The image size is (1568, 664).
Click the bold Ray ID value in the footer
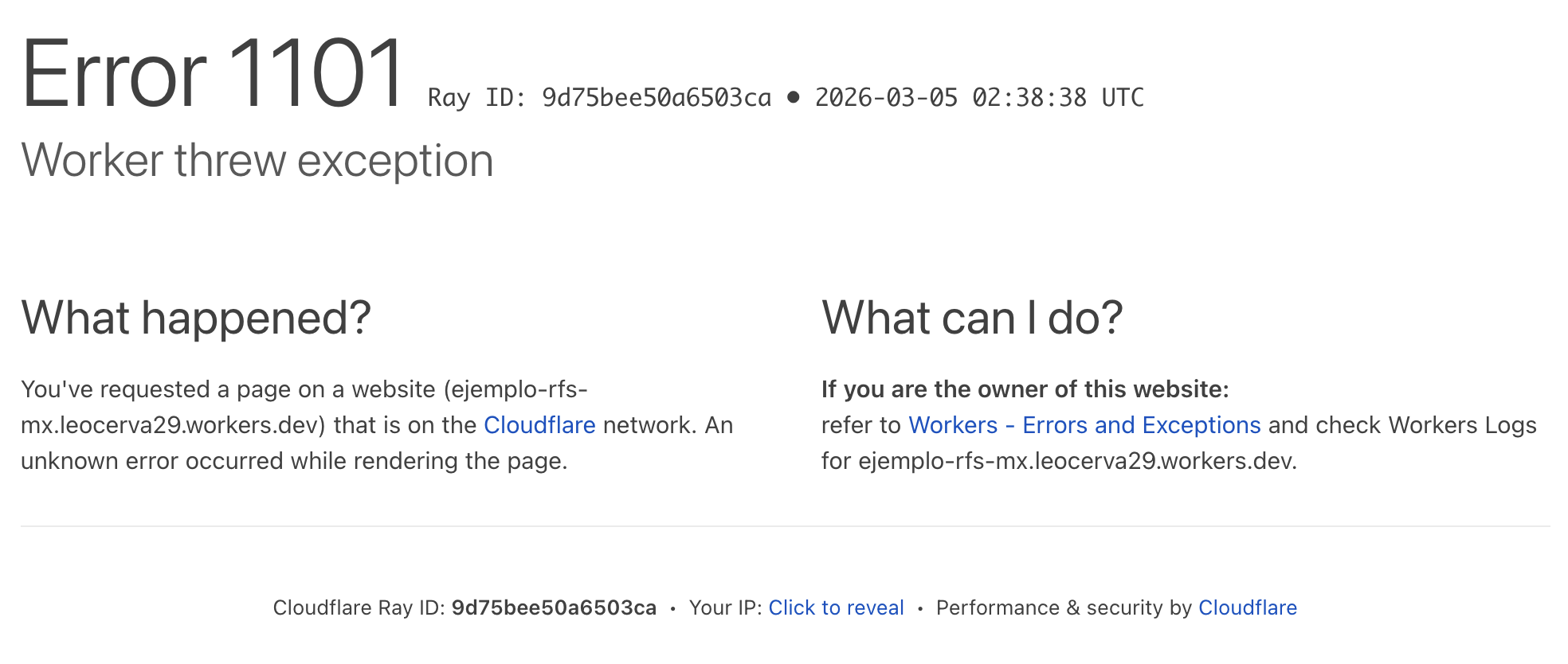[x=554, y=608]
